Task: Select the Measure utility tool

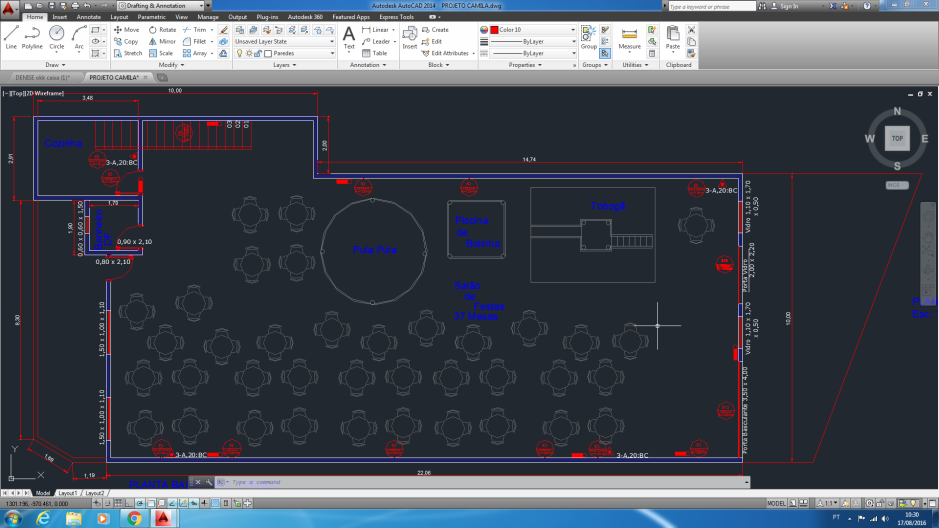Action: click(x=630, y=37)
